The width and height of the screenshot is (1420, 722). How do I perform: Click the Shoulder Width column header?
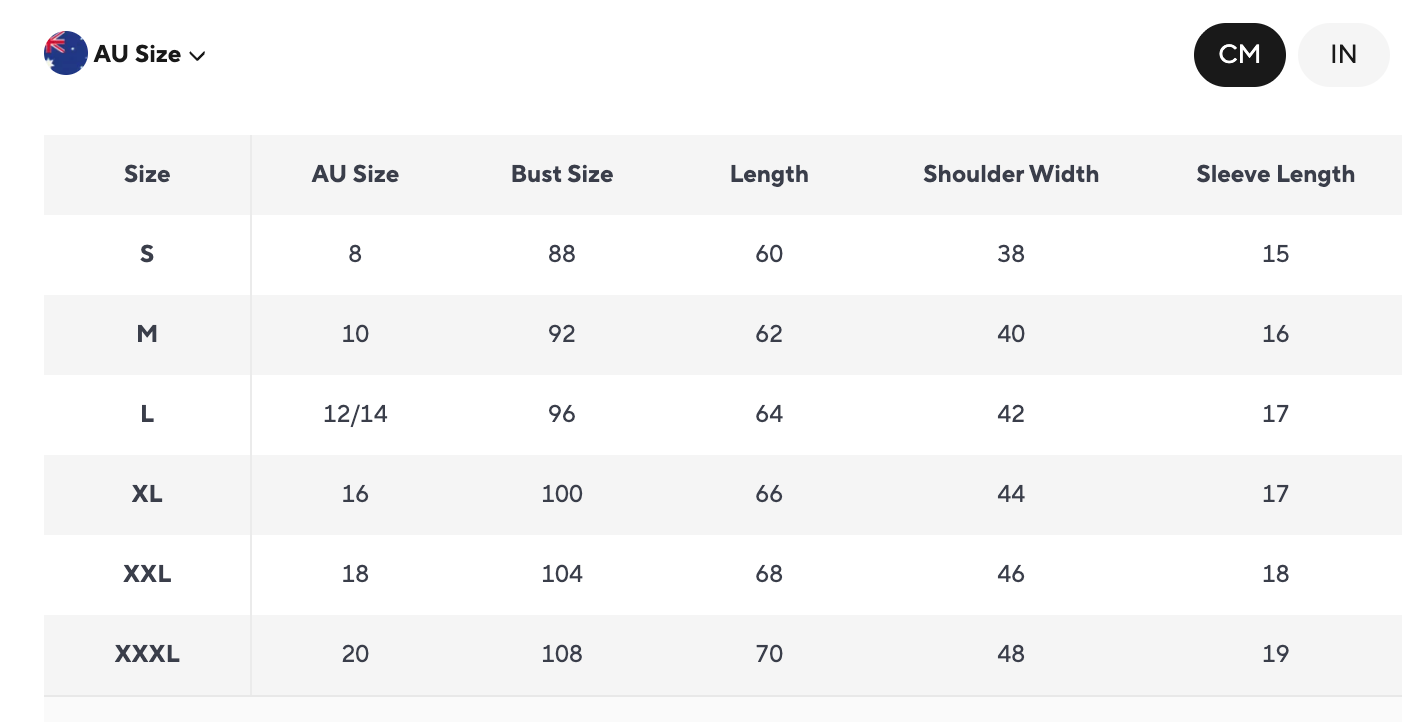click(1011, 174)
